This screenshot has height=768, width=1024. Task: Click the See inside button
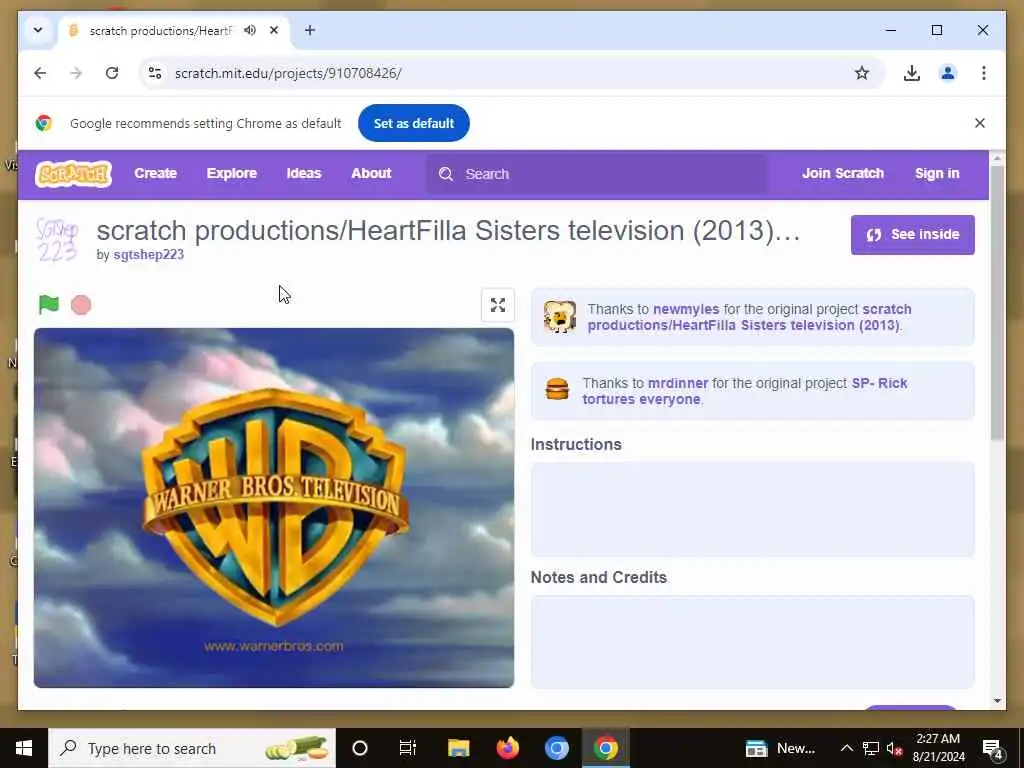912,234
